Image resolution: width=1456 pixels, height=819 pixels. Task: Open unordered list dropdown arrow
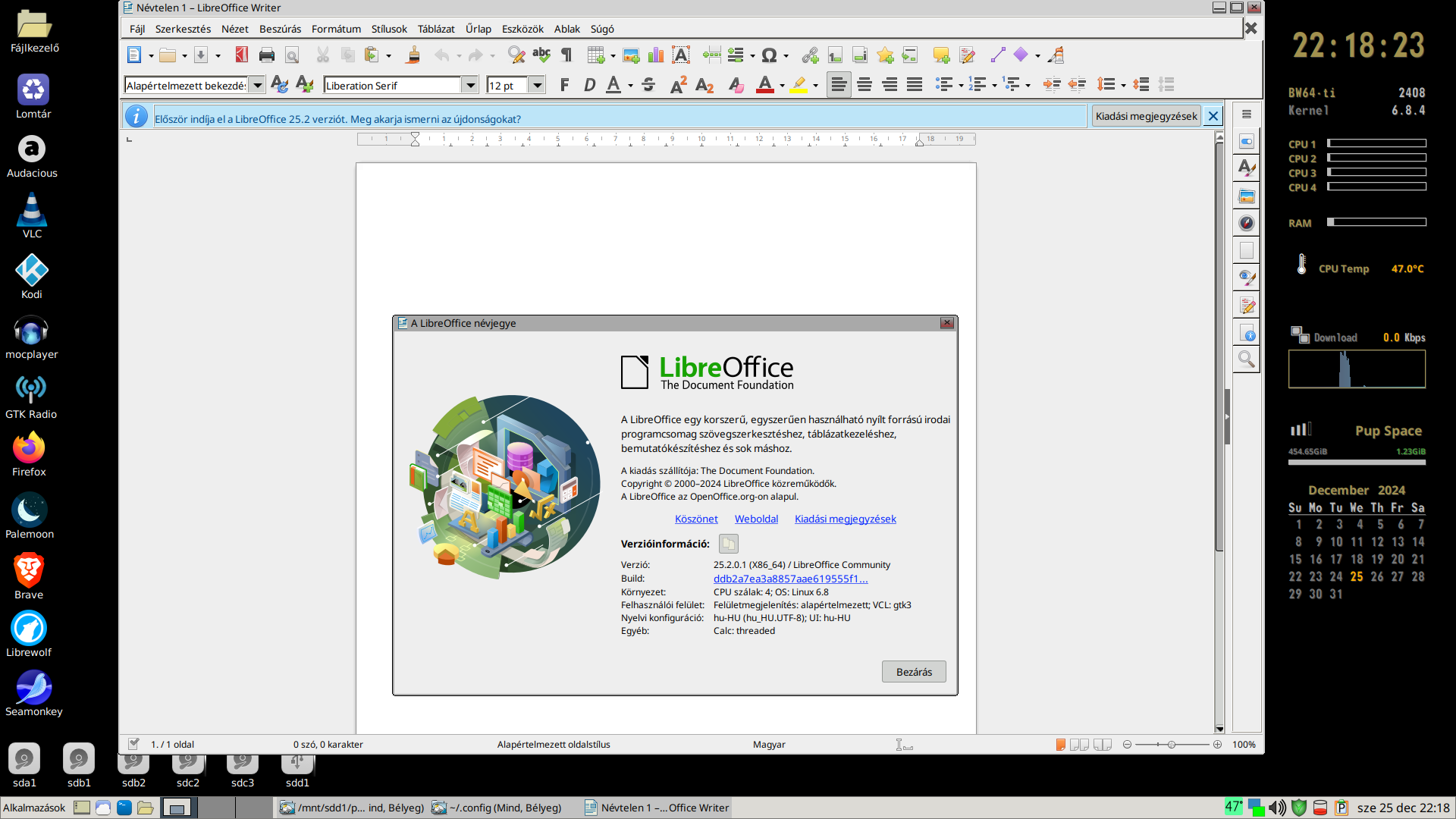[x=961, y=86]
